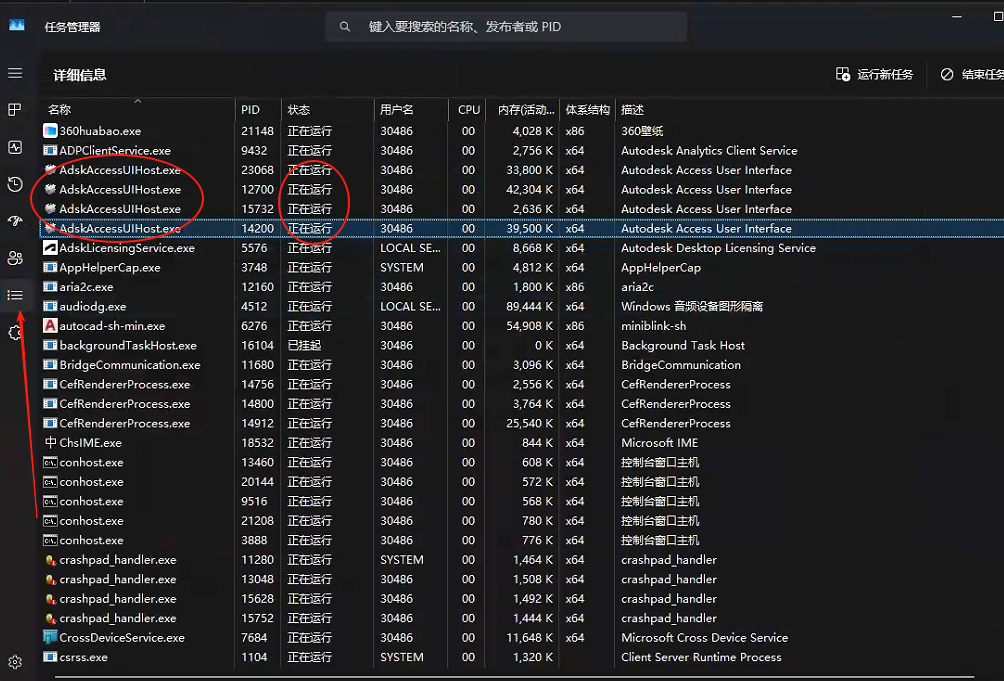Click the audiodg.exe process icon
Image resolution: width=1004 pixels, height=681 pixels.
pyautogui.click(x=50, y=307)
